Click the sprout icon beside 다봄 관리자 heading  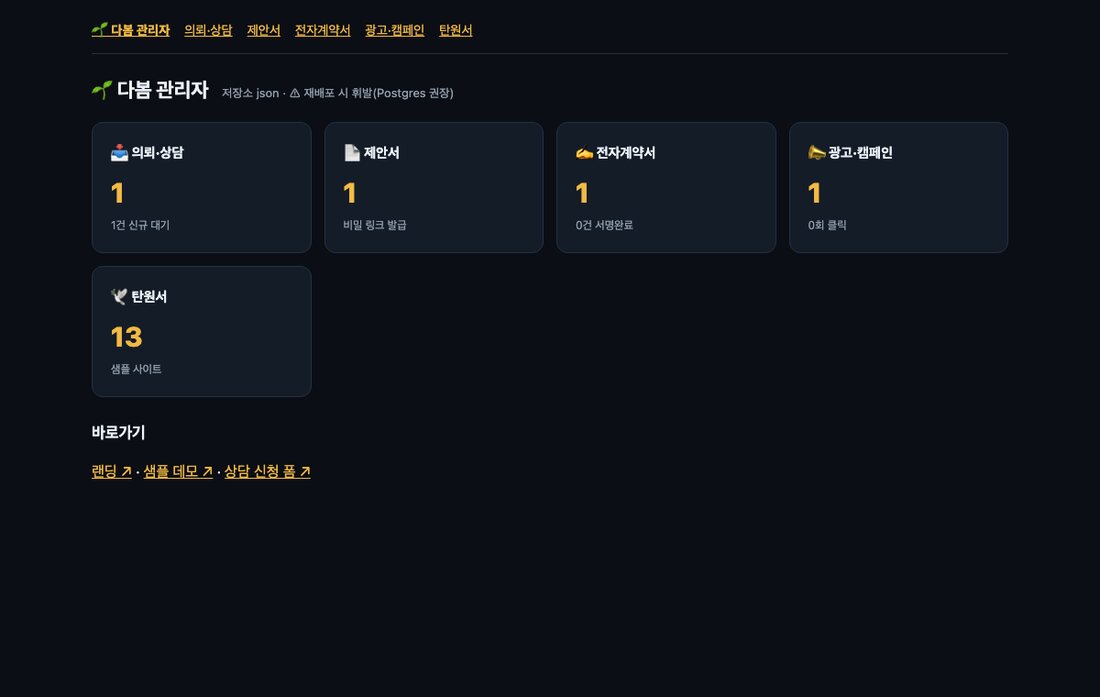point(102,90)
